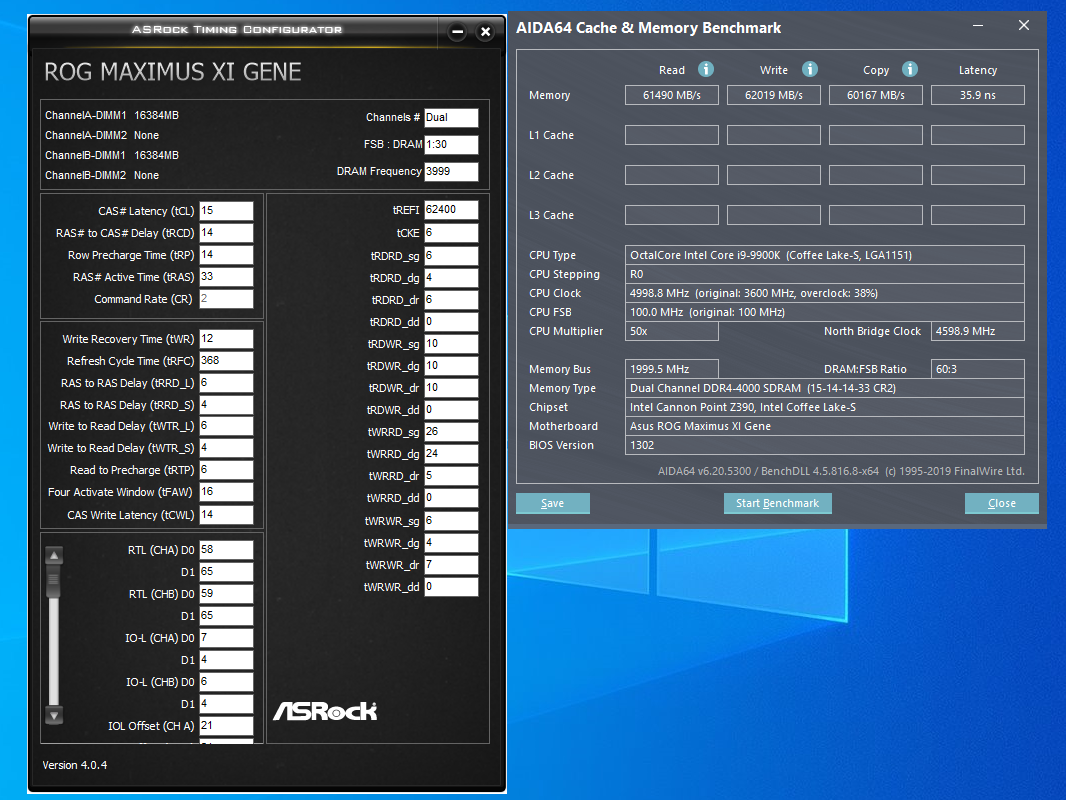Click the RAS# Active Time (tRAS) field
The height and width of the screenshot is (800, 1066).
tap(226, 277)
